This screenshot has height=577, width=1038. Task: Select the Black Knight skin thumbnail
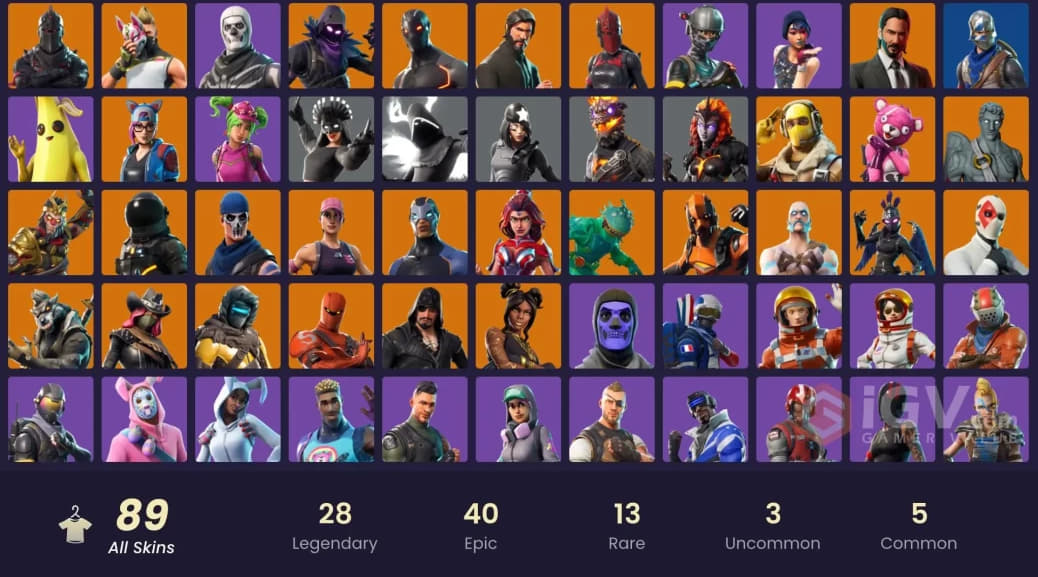pos(51,46)
